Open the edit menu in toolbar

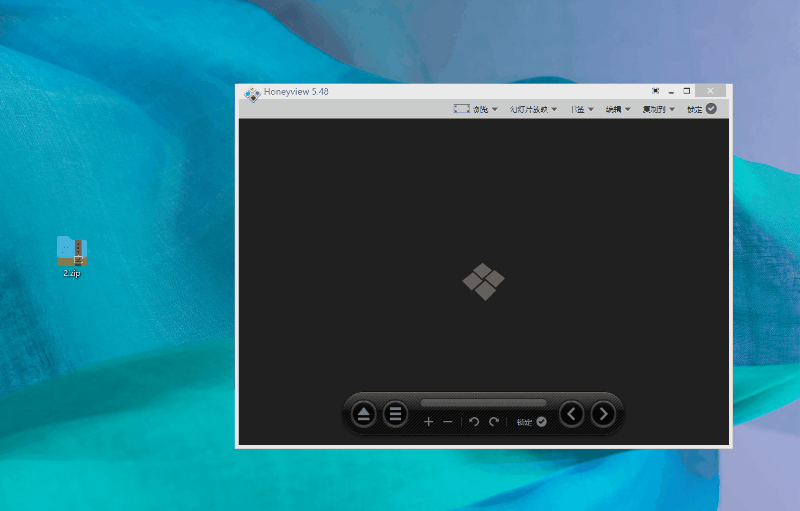pyautogui.click(x=617, y=109)
